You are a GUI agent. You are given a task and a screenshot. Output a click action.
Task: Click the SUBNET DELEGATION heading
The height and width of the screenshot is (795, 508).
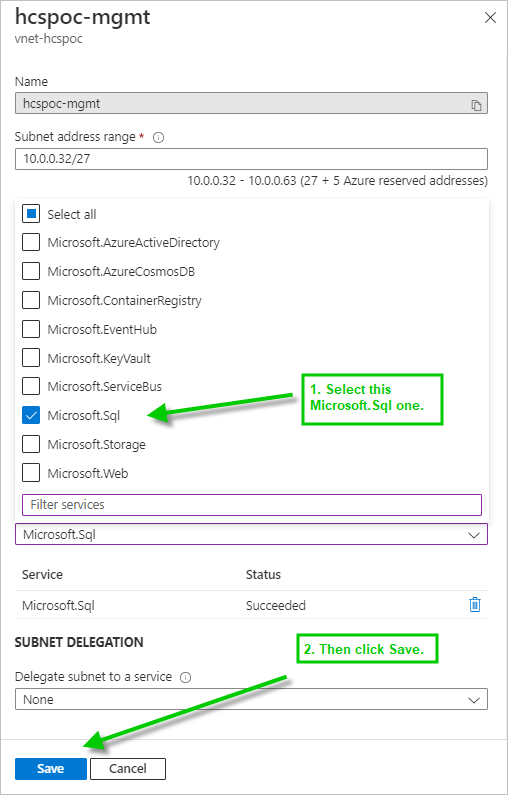[x=79, y=642]
